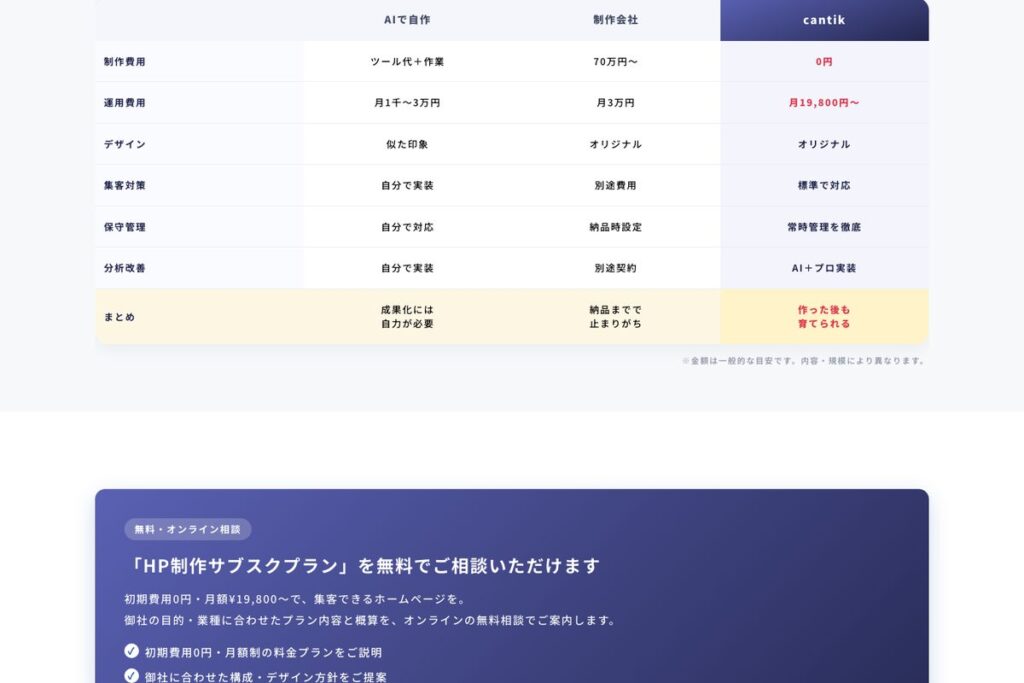Click the ※金額は一般的な目安です footnote
This screenshot has height=683, width=1024.
coord(803,360)
